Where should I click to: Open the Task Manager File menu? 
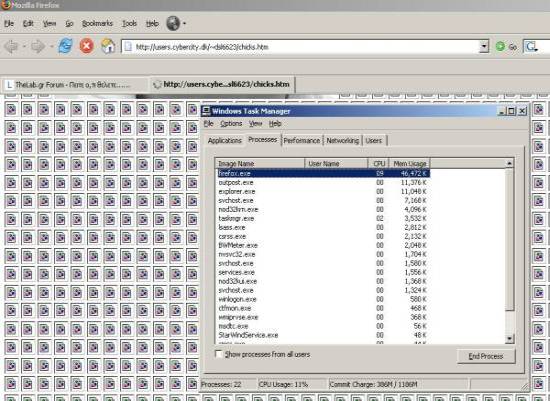pos(208,123)
